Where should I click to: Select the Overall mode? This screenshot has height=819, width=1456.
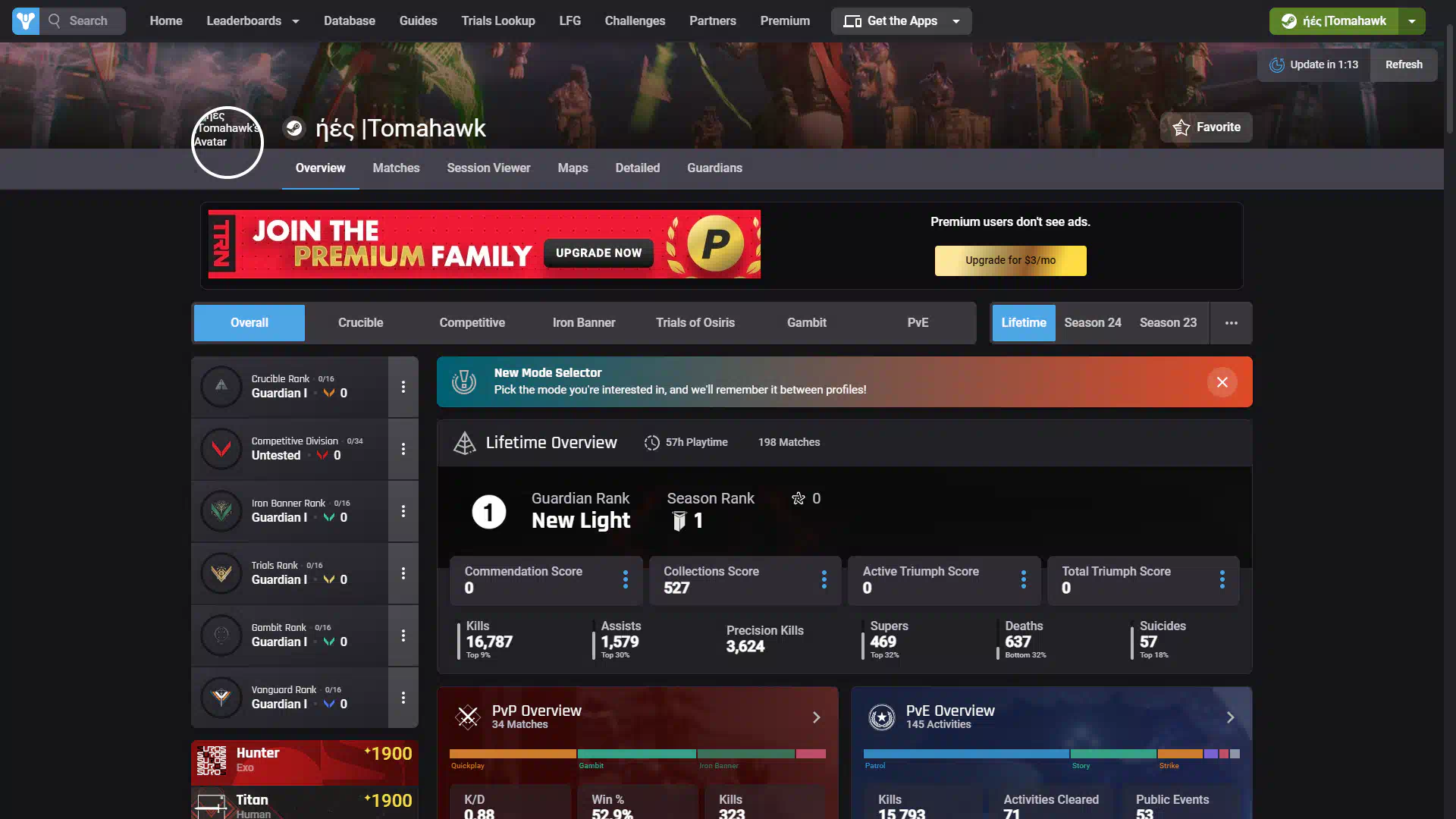[249, 323]
